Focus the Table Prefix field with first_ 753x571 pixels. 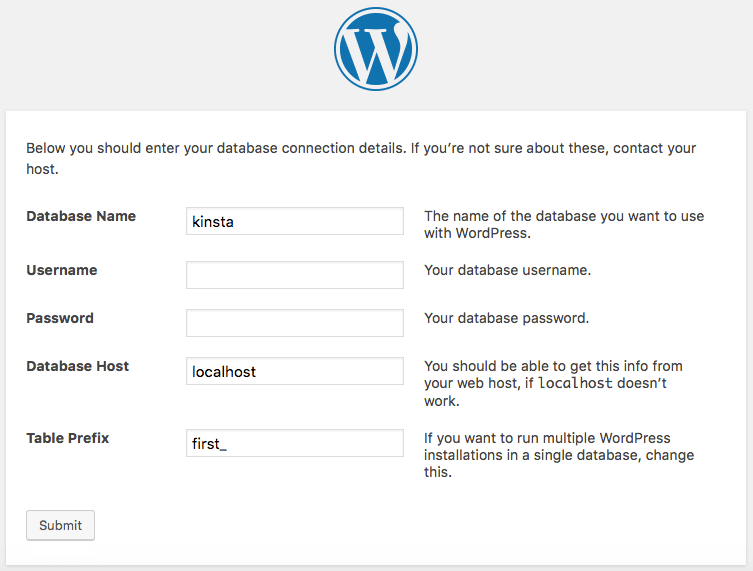pos(295,443)
